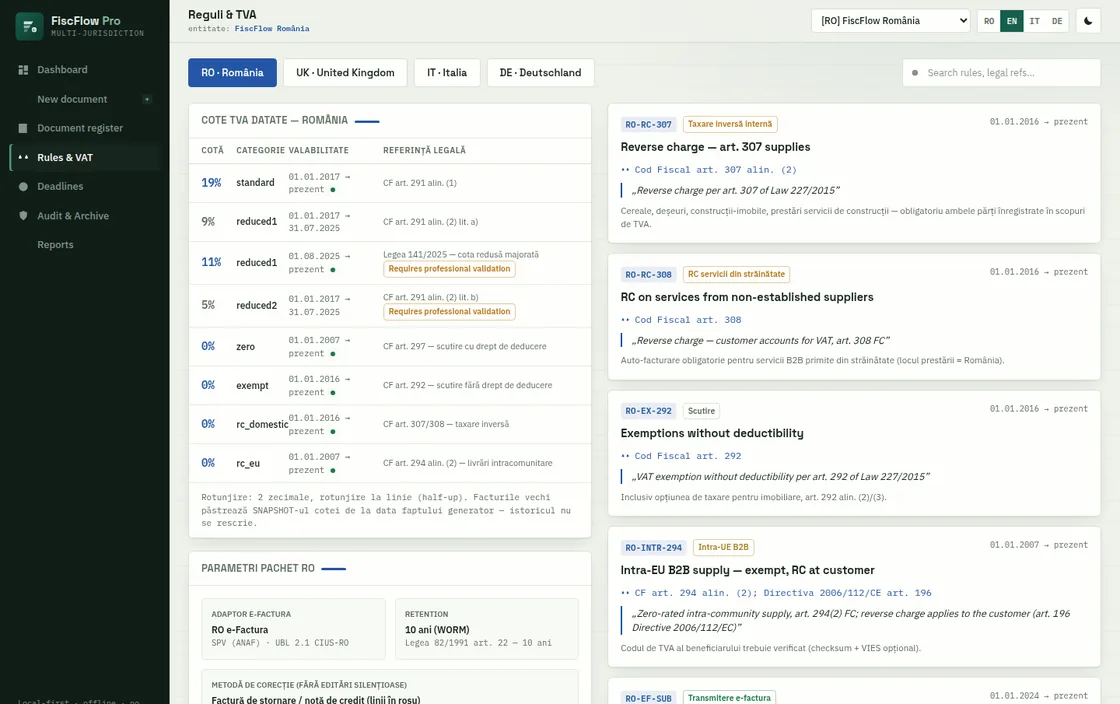Click the Rules & VAT sidebar icon
Screen dimensions: 1120x704
(23, 158)
